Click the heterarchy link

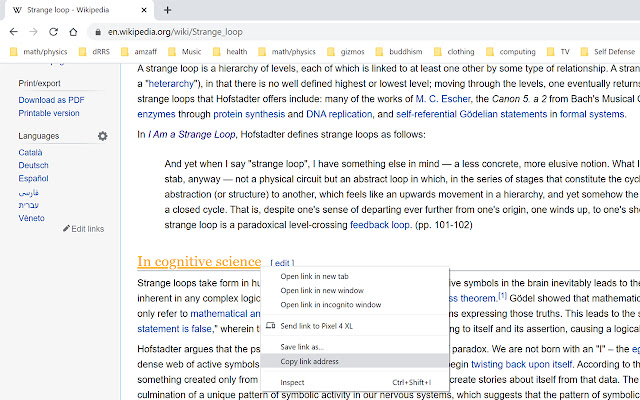click(171, 84)
